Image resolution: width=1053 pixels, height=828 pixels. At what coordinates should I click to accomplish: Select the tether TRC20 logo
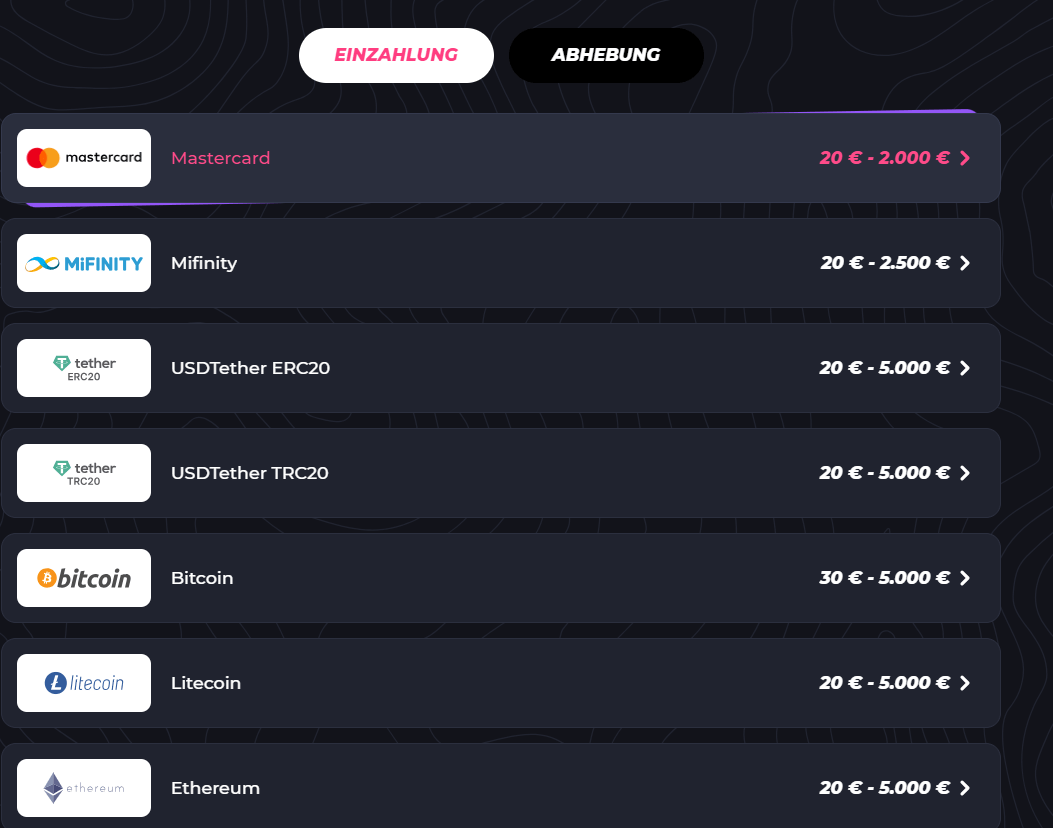84,473
